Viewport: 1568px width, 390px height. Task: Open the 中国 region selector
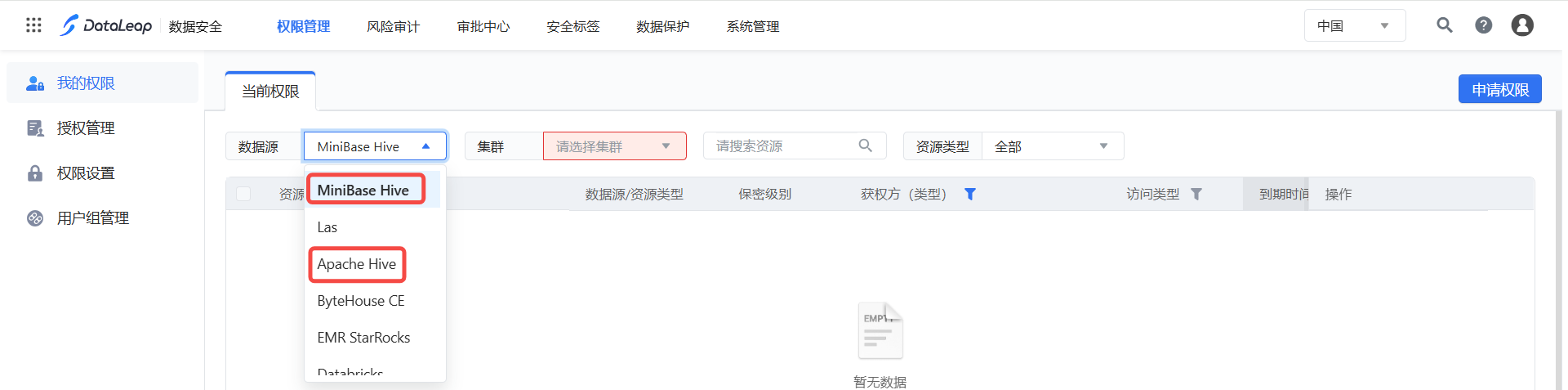(1355, 25)
